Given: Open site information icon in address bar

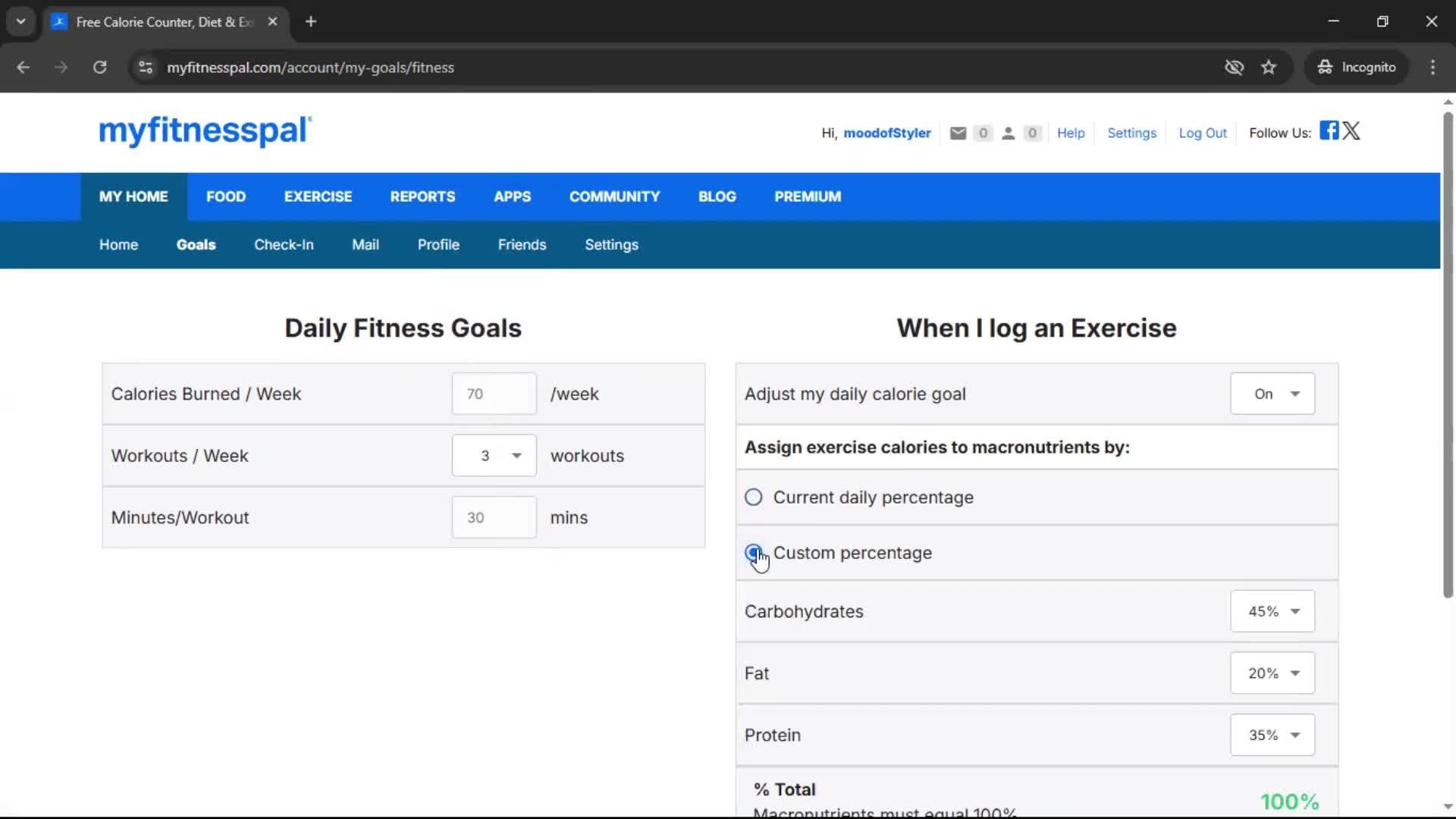Looking at the screenshot, I should coord(146,67).
